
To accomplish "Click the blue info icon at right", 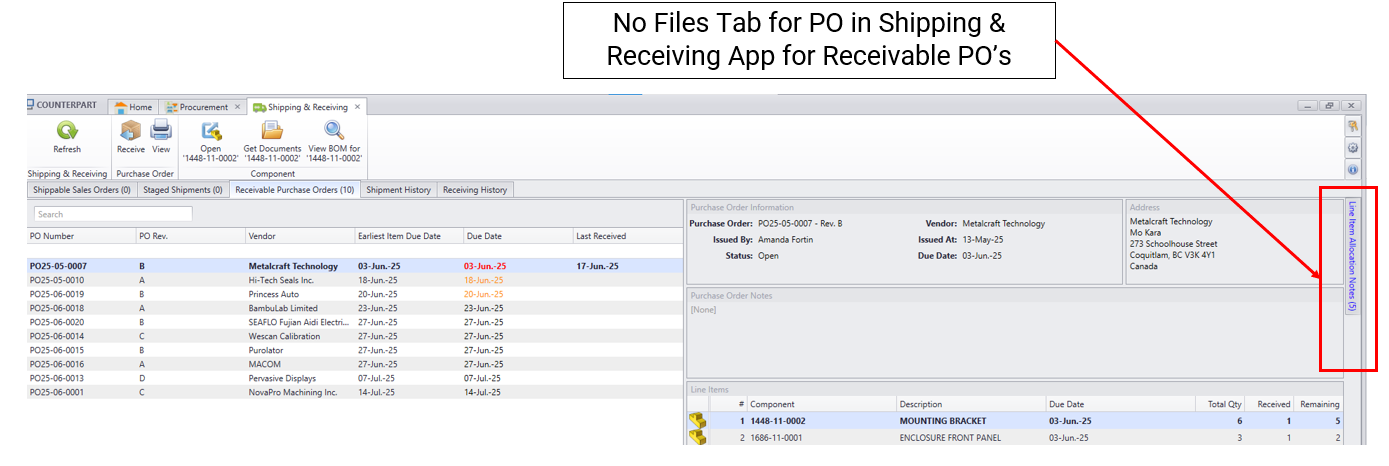I will click(x=1353, y=169).
